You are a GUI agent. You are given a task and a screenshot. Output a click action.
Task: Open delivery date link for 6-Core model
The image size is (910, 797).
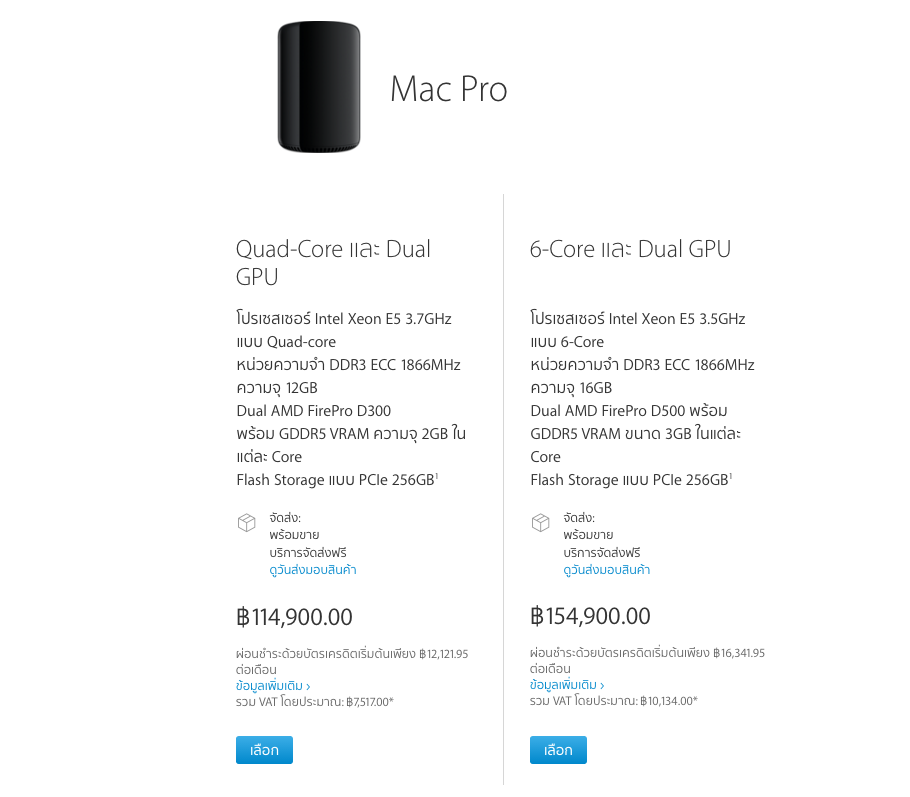tap(607, 570)
